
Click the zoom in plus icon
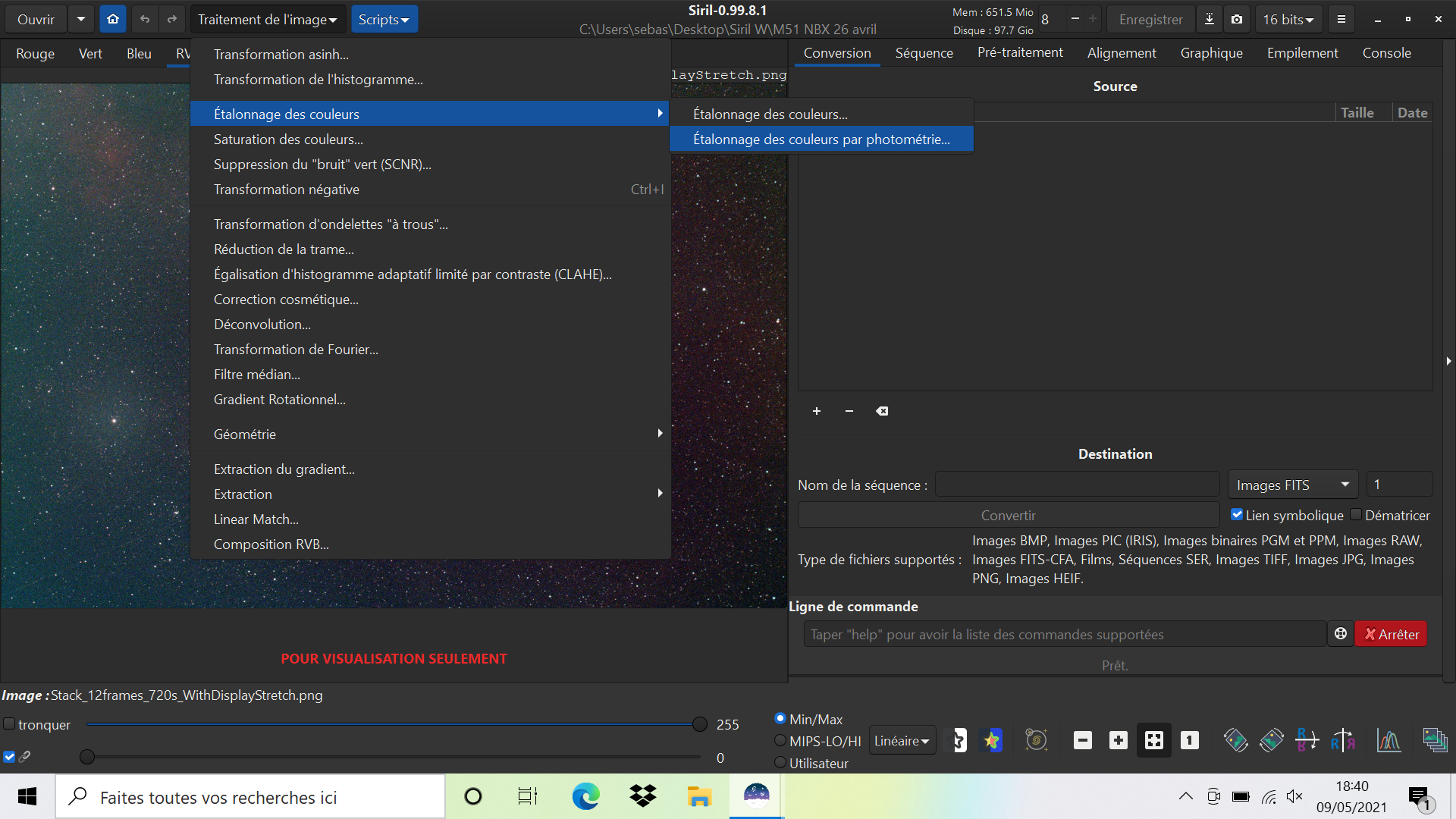pos(1119,740)
